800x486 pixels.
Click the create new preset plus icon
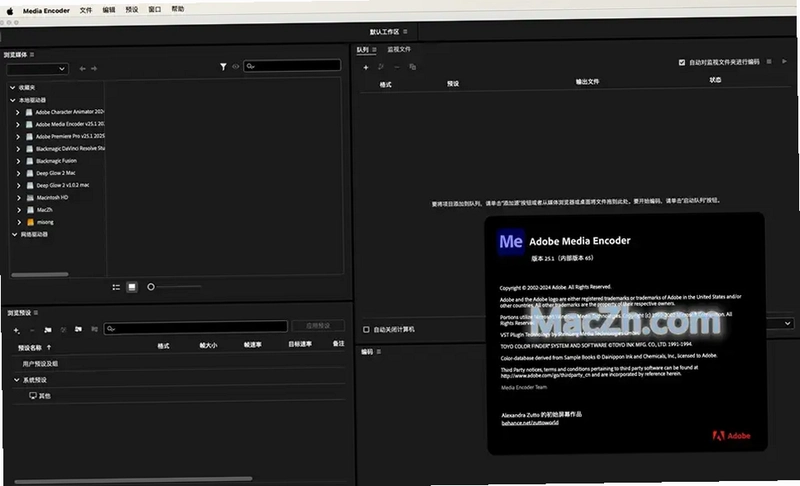tap(16, 330)
